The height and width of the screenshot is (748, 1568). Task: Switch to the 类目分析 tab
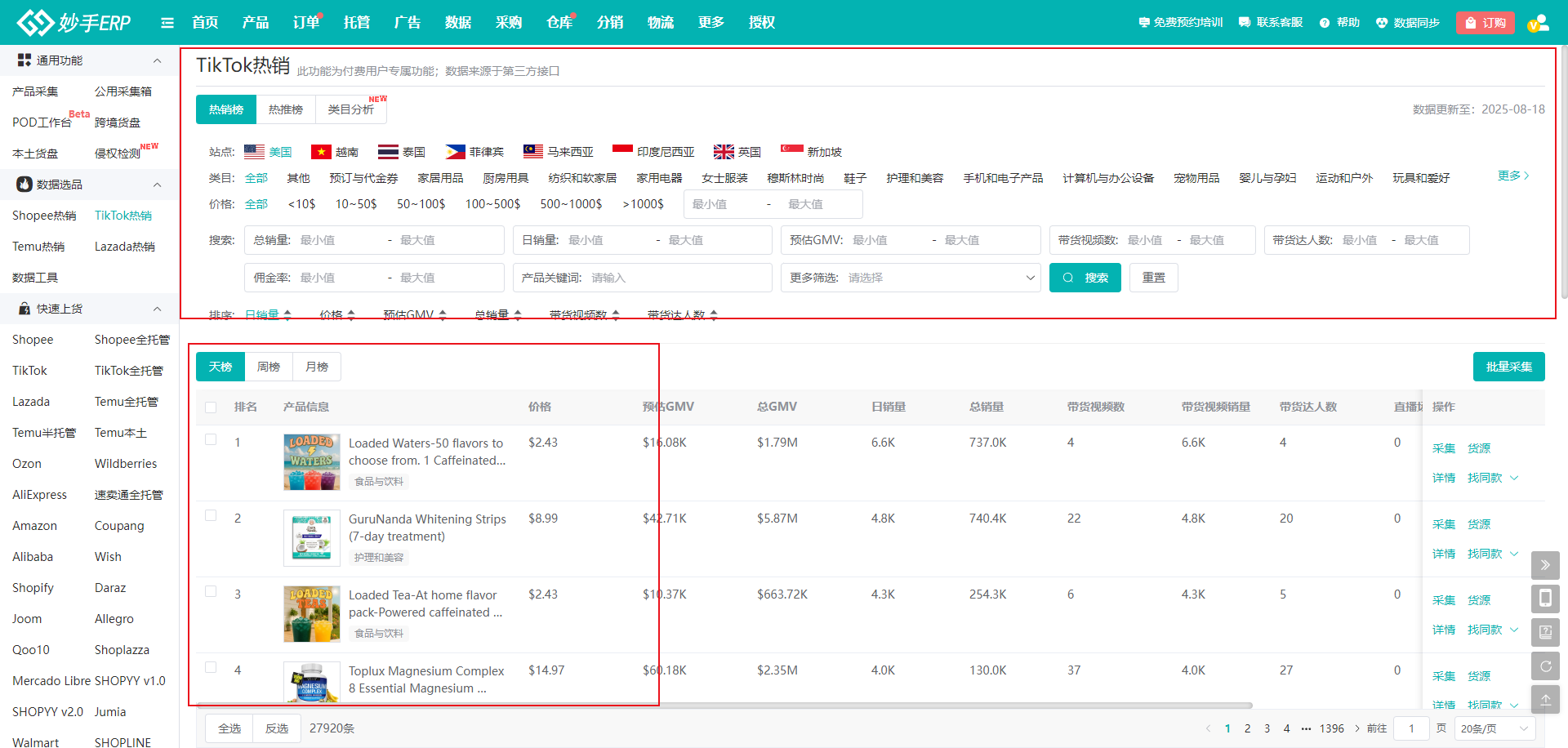tap(351, 109)
